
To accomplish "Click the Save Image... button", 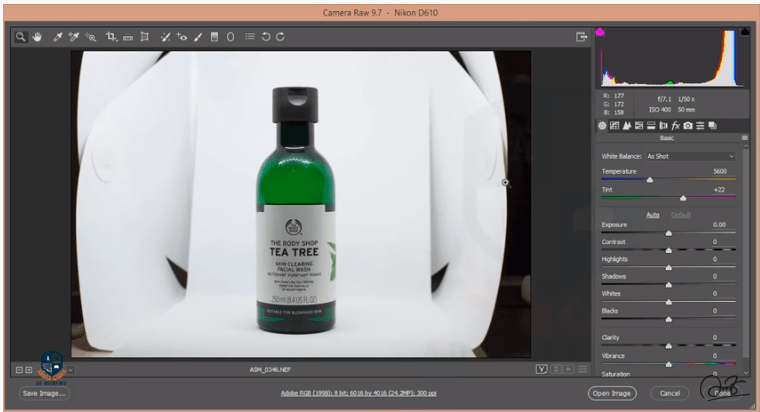I will (x=44, y=393).
